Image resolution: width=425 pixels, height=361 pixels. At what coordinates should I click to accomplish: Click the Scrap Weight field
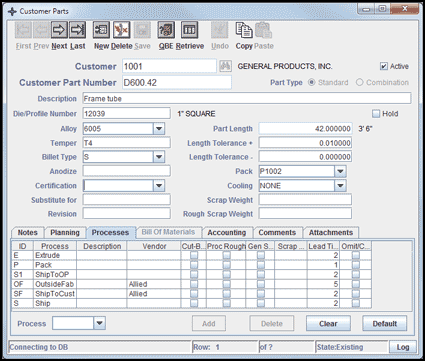coord(305,200)
